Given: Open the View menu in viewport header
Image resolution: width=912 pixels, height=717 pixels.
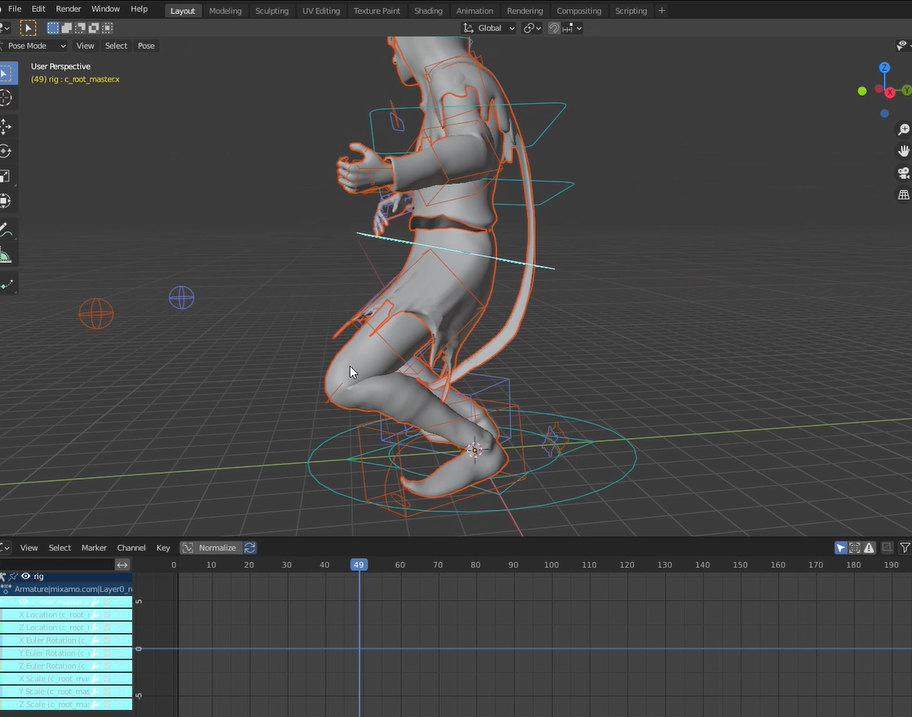Looking at the screenshot, I should 85,45.
